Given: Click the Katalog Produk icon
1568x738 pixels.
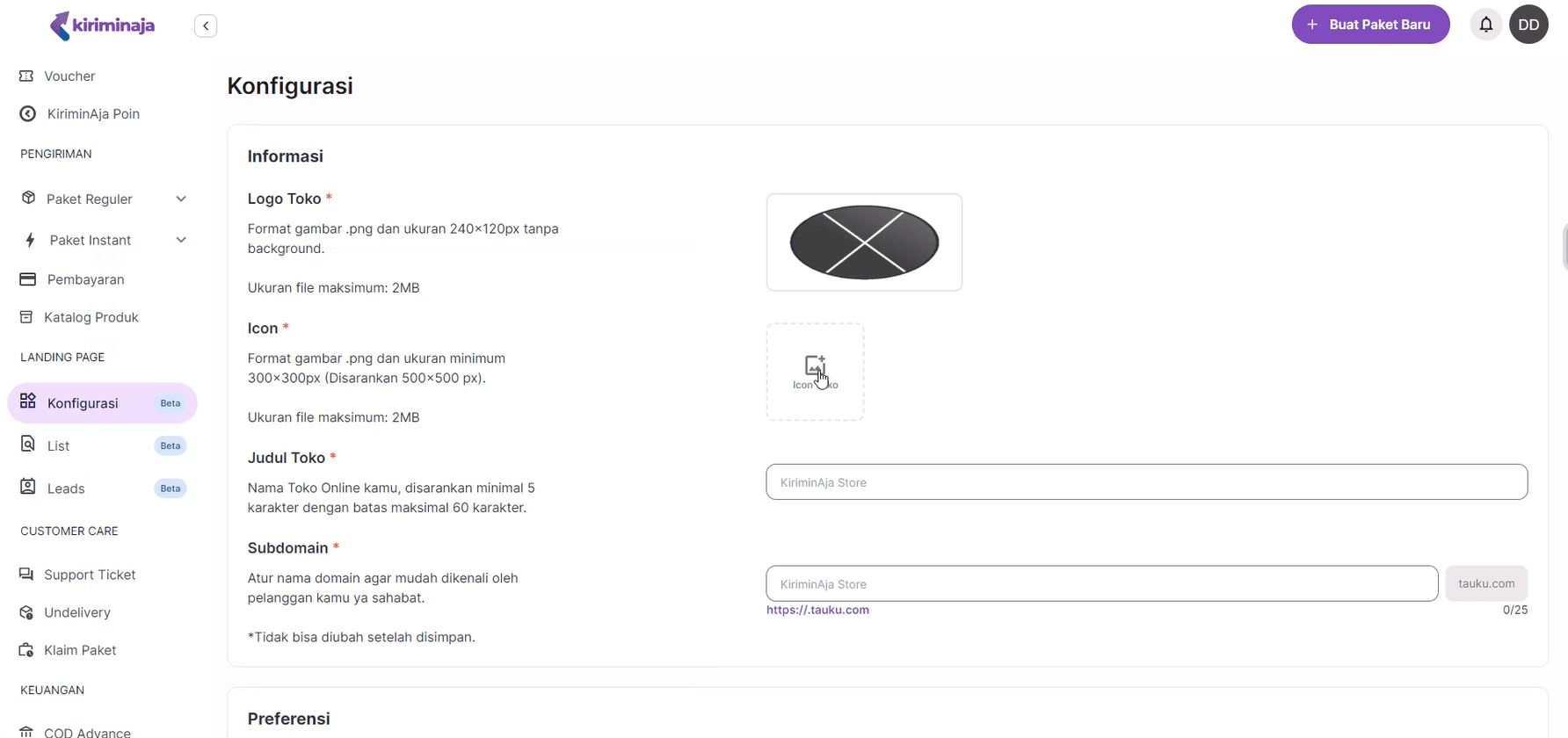Looking at the screenshot, I should pyautogui.click(x=26, y=317).
